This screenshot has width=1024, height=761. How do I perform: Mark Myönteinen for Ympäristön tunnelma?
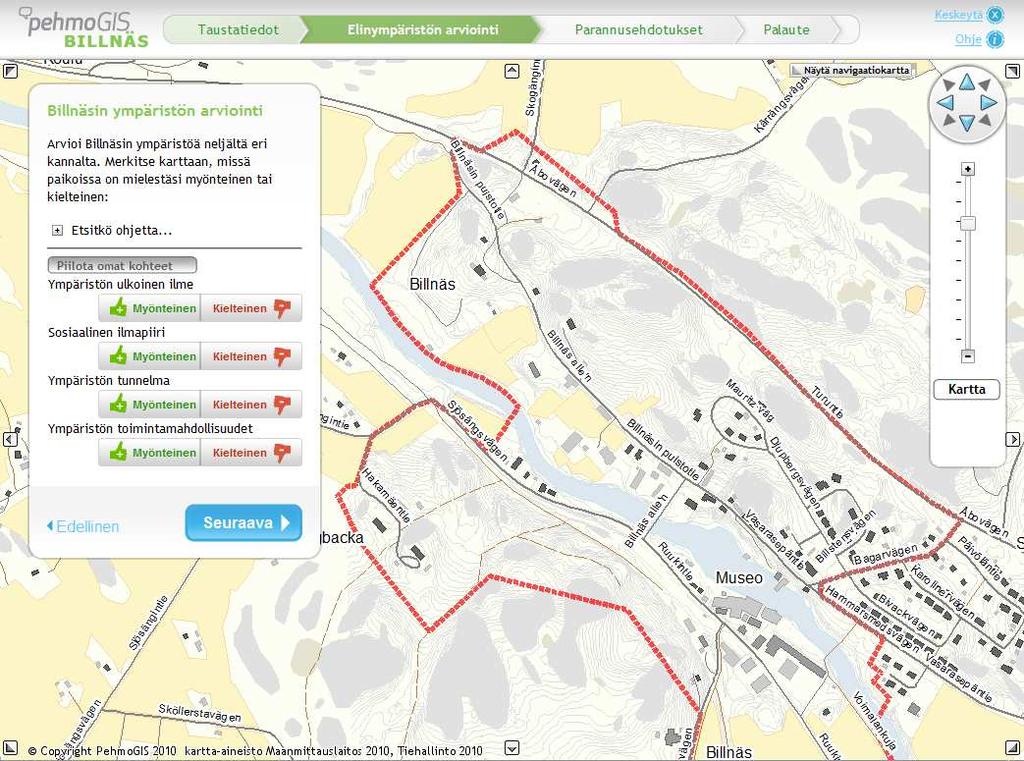coord(150,404)
